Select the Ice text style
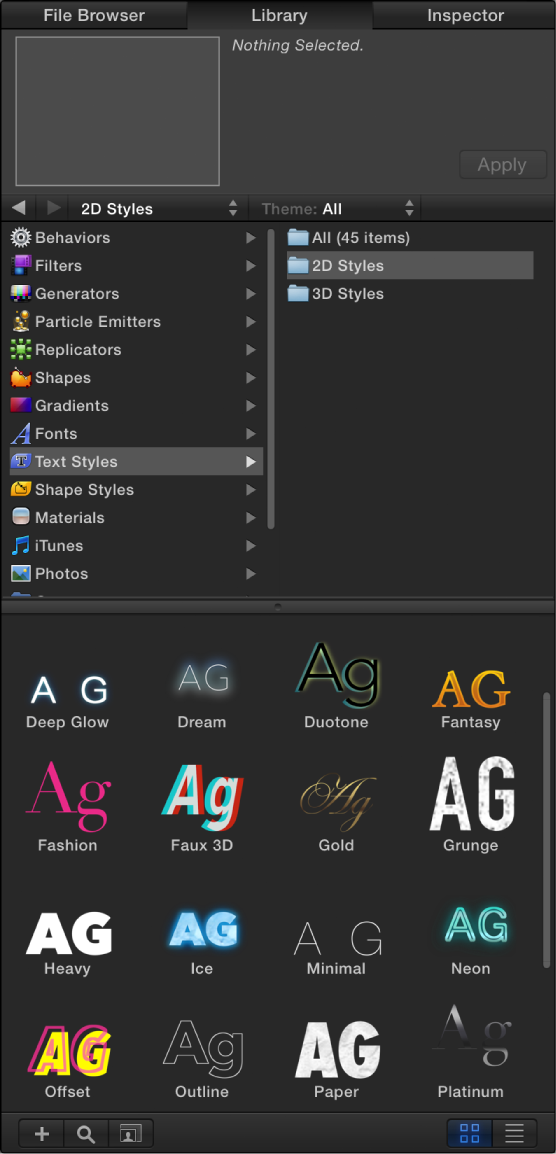Viewport: 556px width, 1154px height. click(202, 943)
